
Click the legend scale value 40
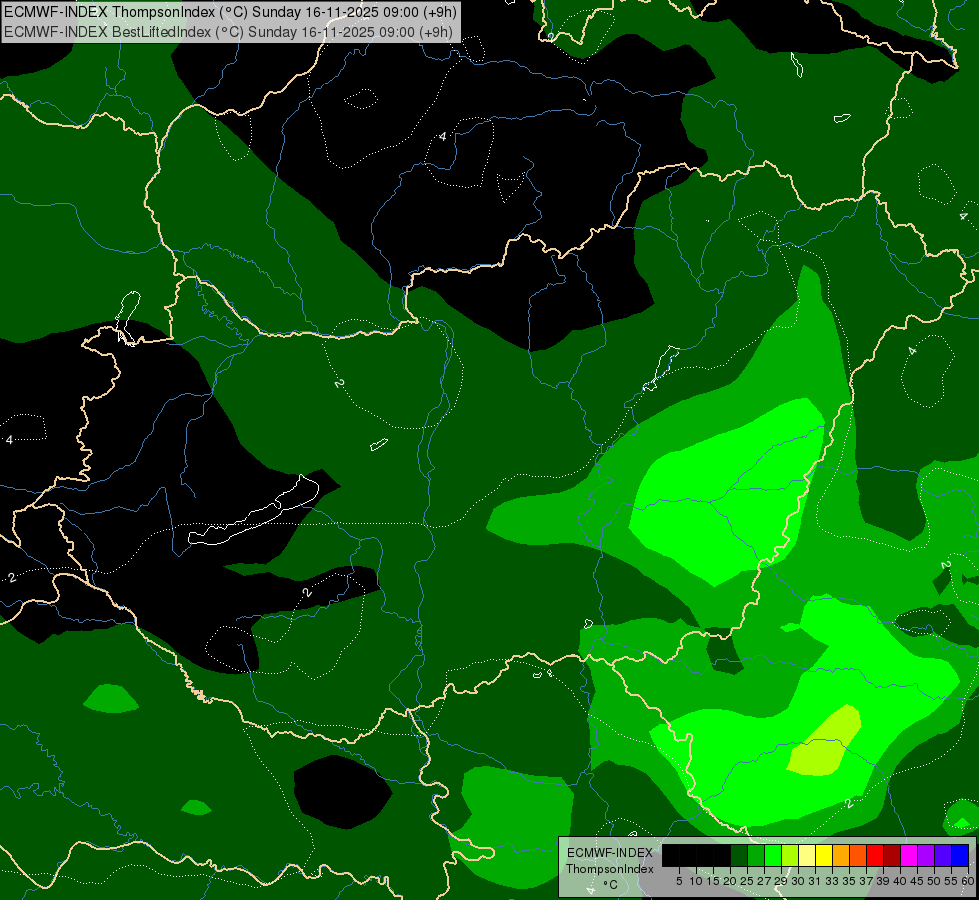click(900, 881)
